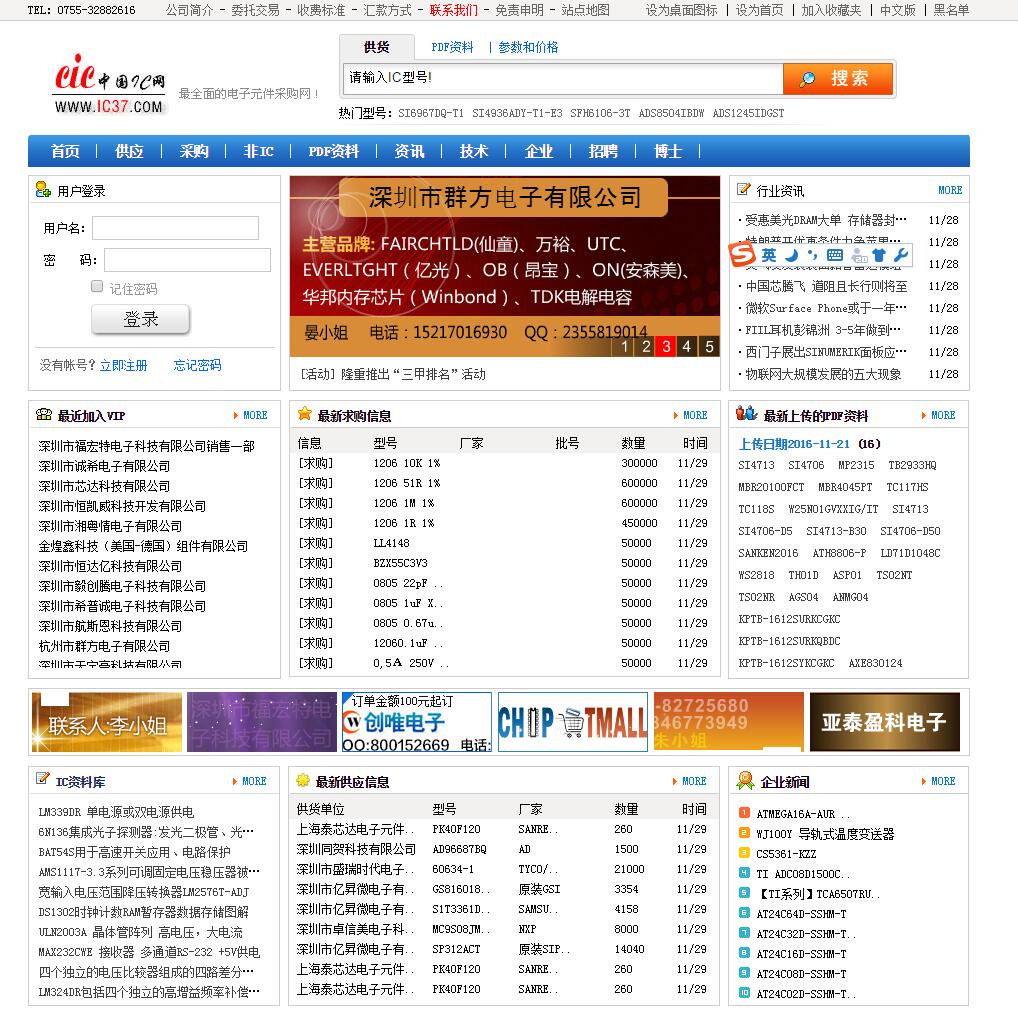Open 采购 navigation menu item

(193, 151)
